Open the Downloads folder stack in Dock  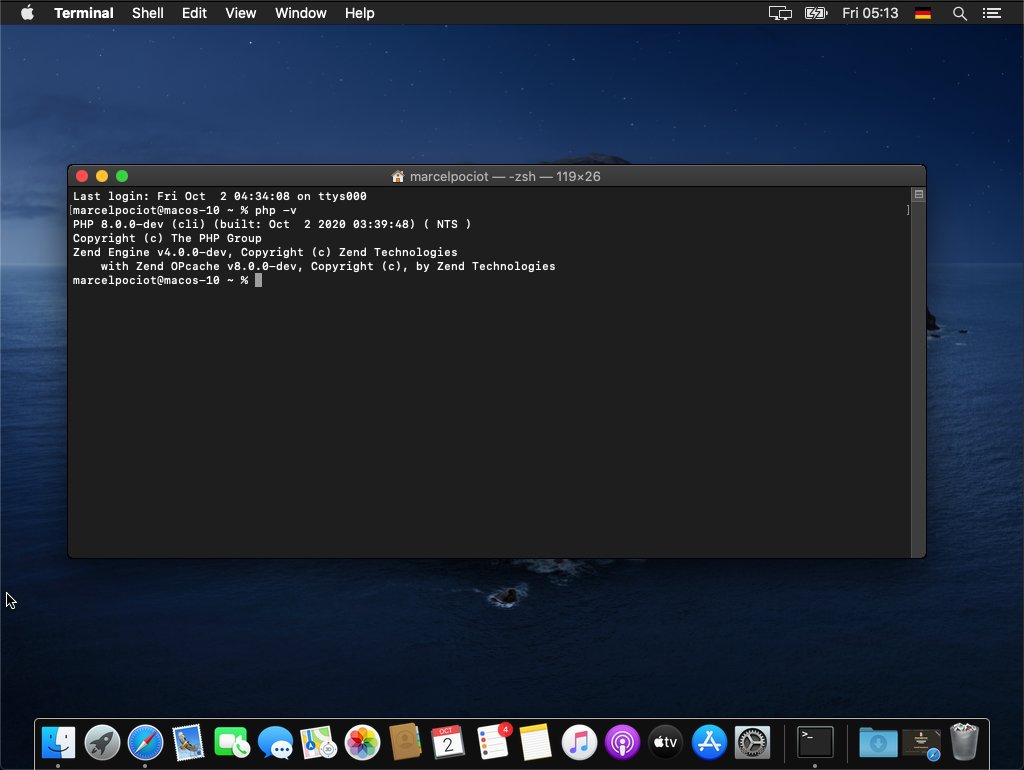click(878, 743)
